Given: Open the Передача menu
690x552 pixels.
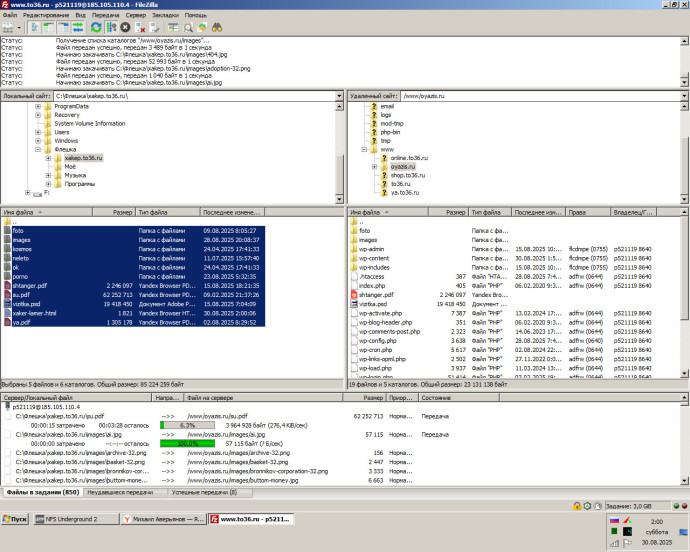Looking at the screenshot, I should [106, 15].
